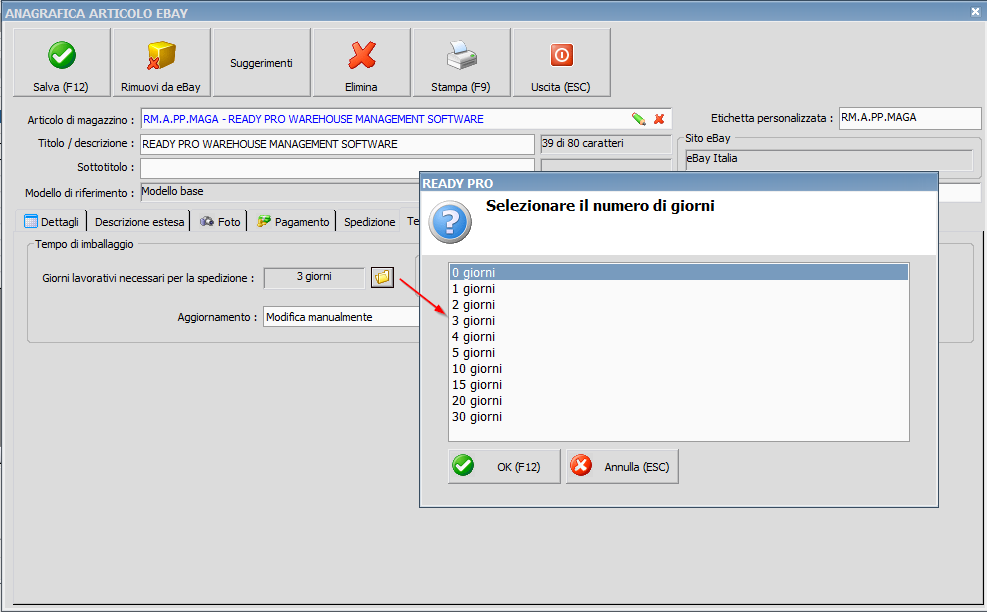The height and width of the screenshot is (612, 987).
Task: Click the Salva (F12) toolbar button
Action: click(62, 62)
